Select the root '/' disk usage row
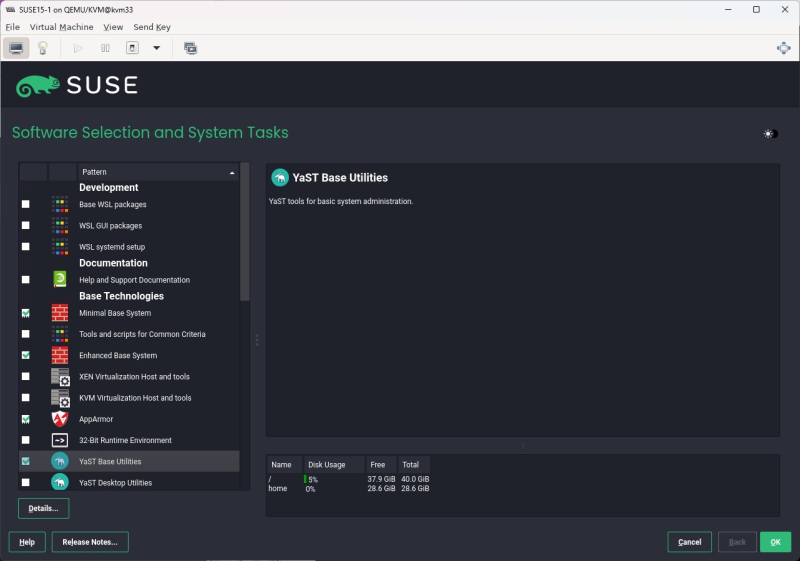 [349, 479]
